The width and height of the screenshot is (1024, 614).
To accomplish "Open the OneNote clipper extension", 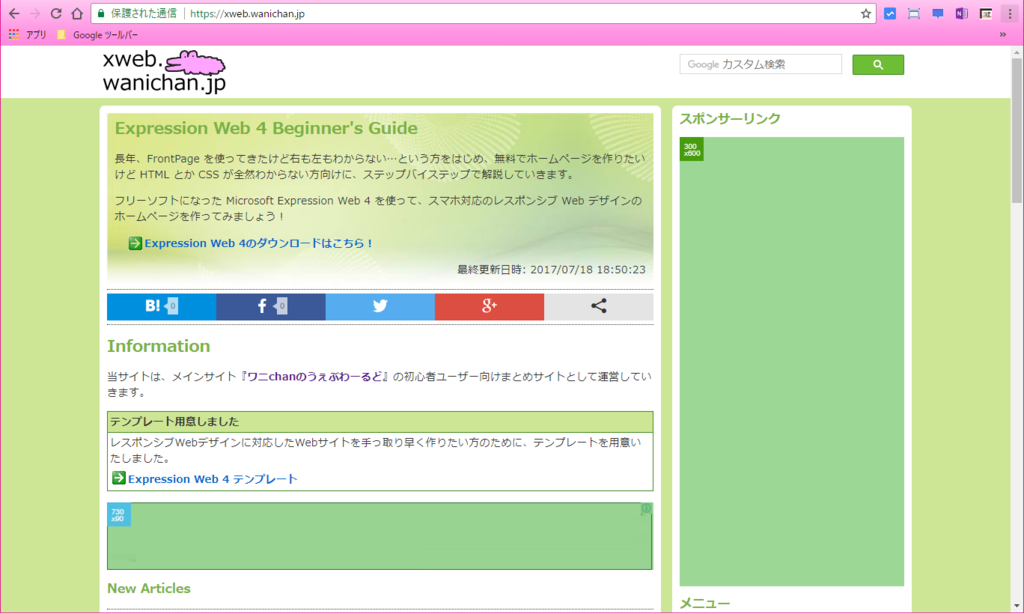I will point(961,13).
